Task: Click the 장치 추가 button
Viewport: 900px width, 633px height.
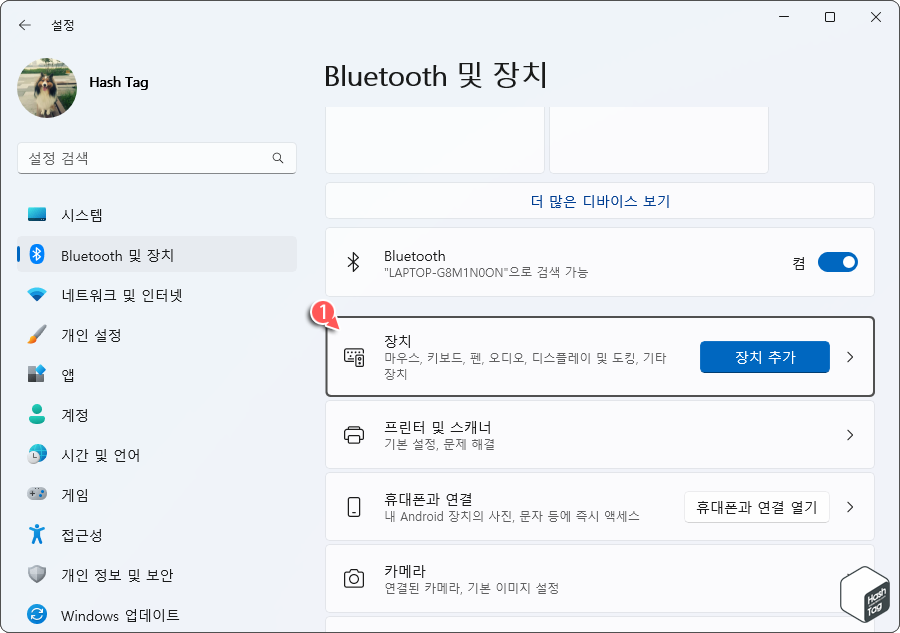Action: (765, 357)
